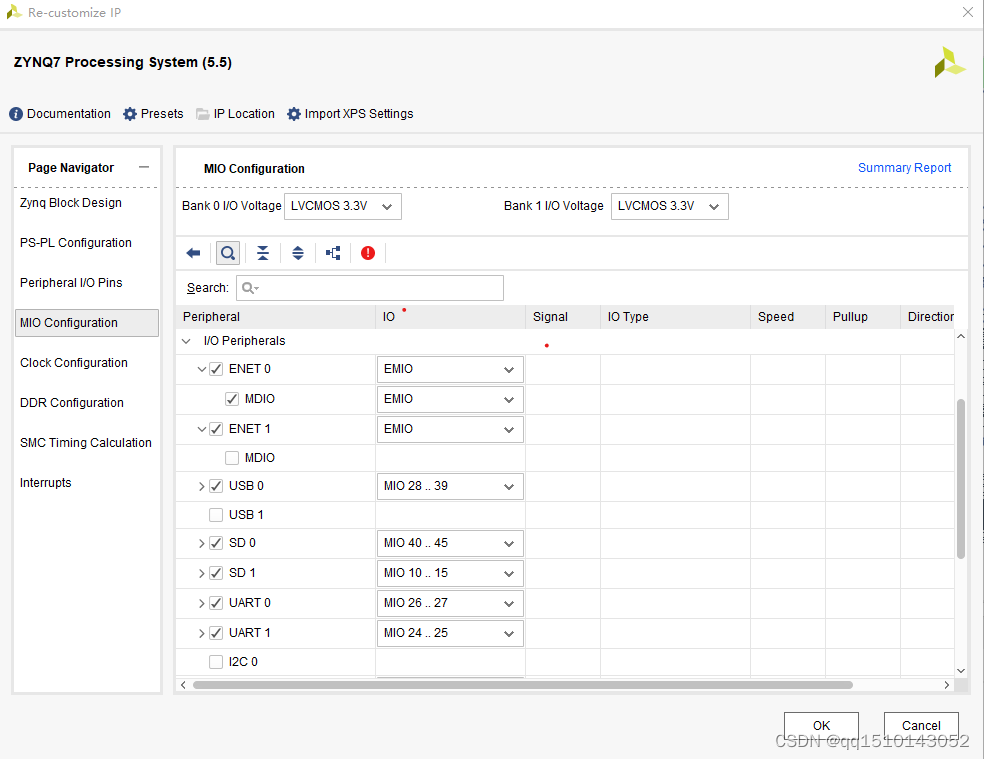Open Bank 0 I/O Voltage dropdown

[343, 207]
